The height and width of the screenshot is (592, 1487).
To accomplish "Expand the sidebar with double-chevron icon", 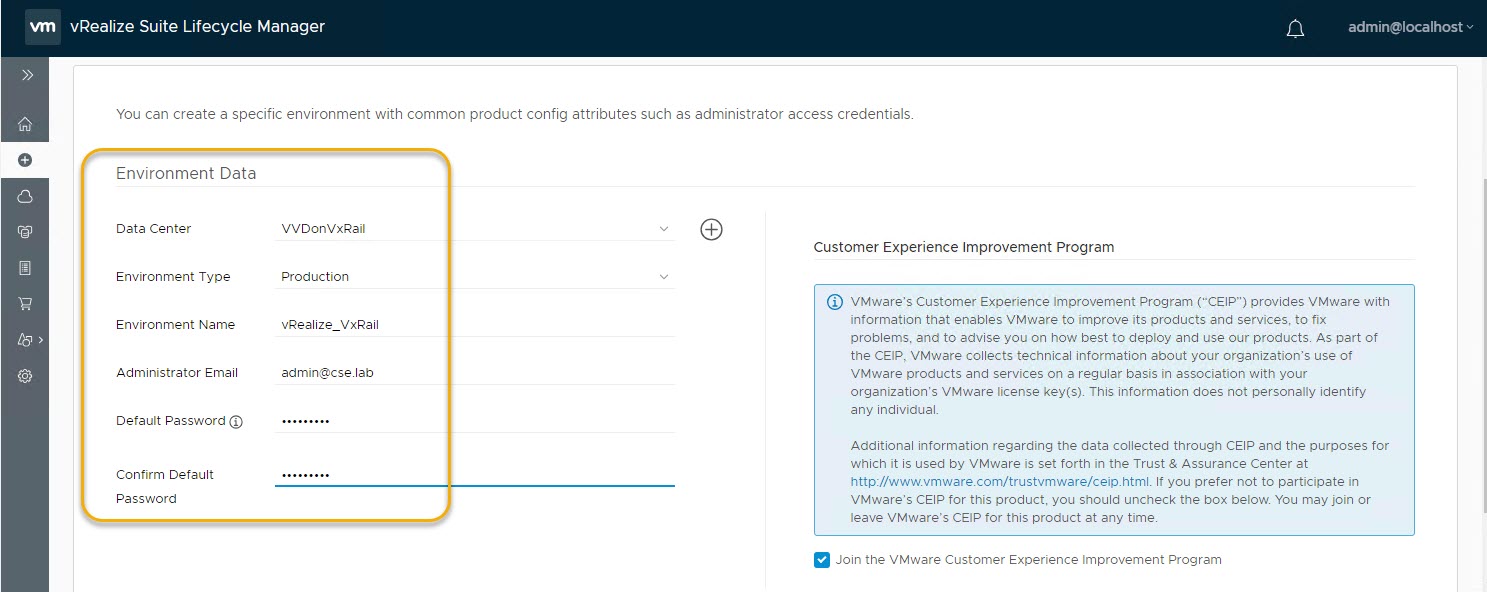I will tap(27, 75).
